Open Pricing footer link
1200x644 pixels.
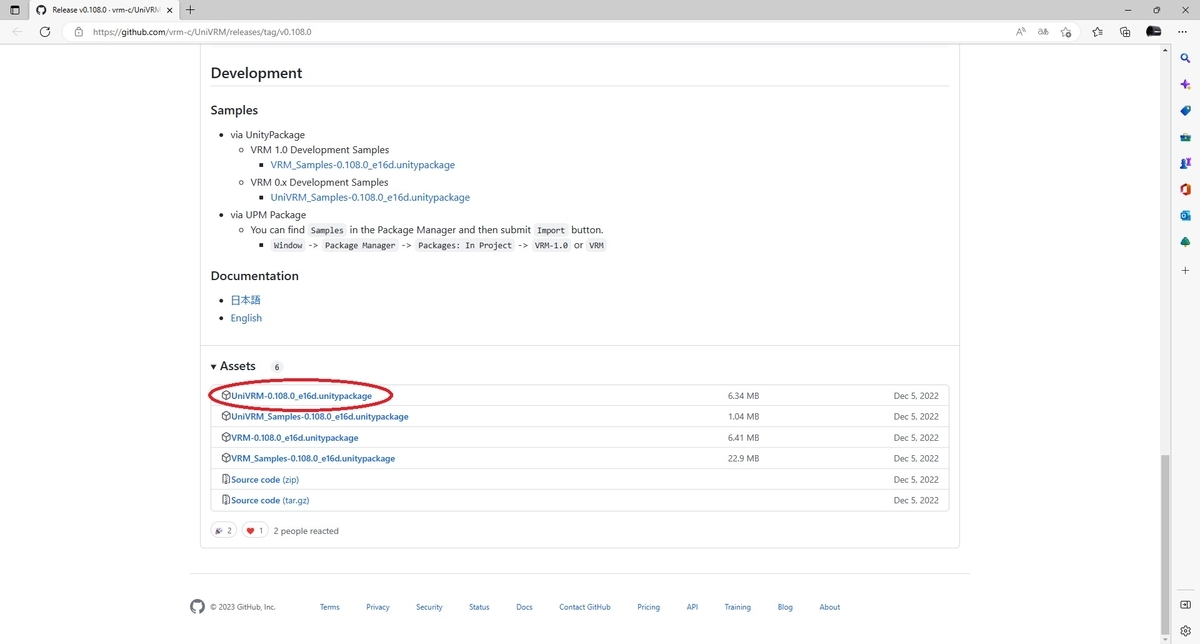[x=648, y=607]
